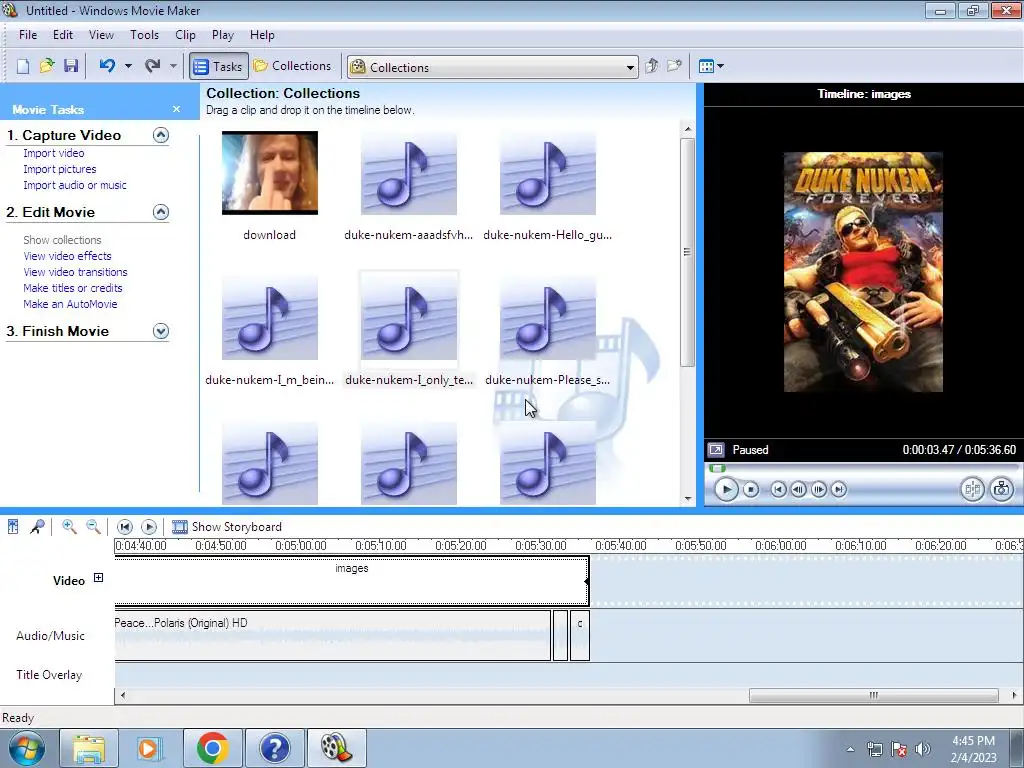1024x768 pixels.
Task: Click the Split Clip icon
Action: [x=972, y=489]
